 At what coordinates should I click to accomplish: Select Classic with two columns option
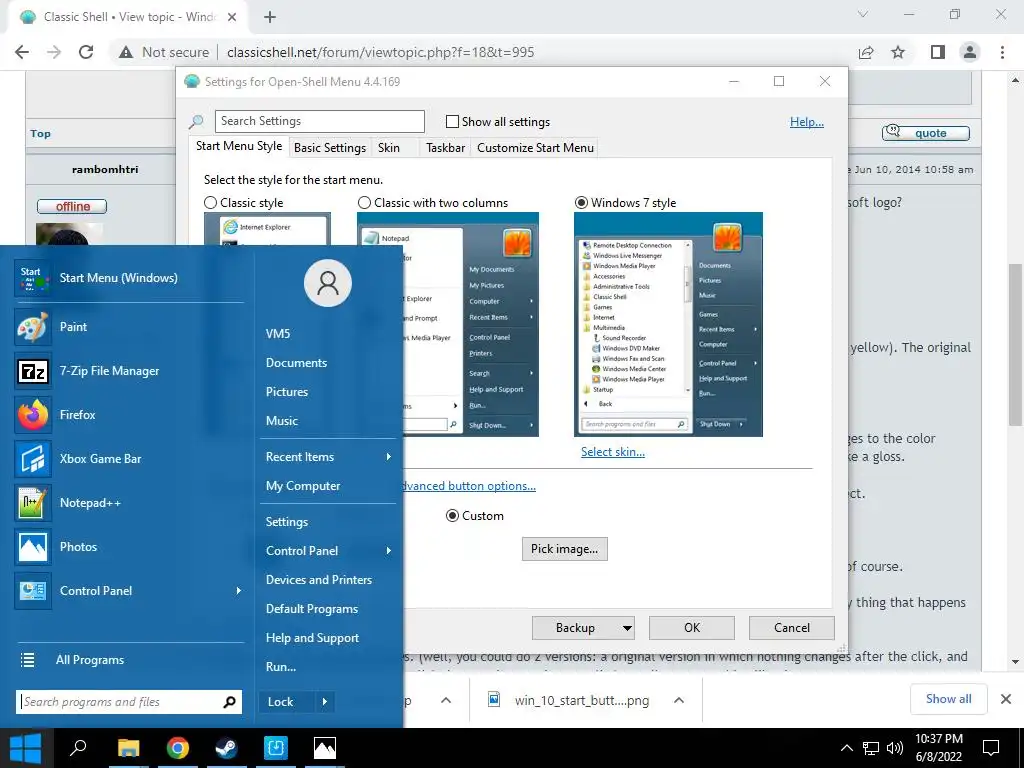[364, 202]
